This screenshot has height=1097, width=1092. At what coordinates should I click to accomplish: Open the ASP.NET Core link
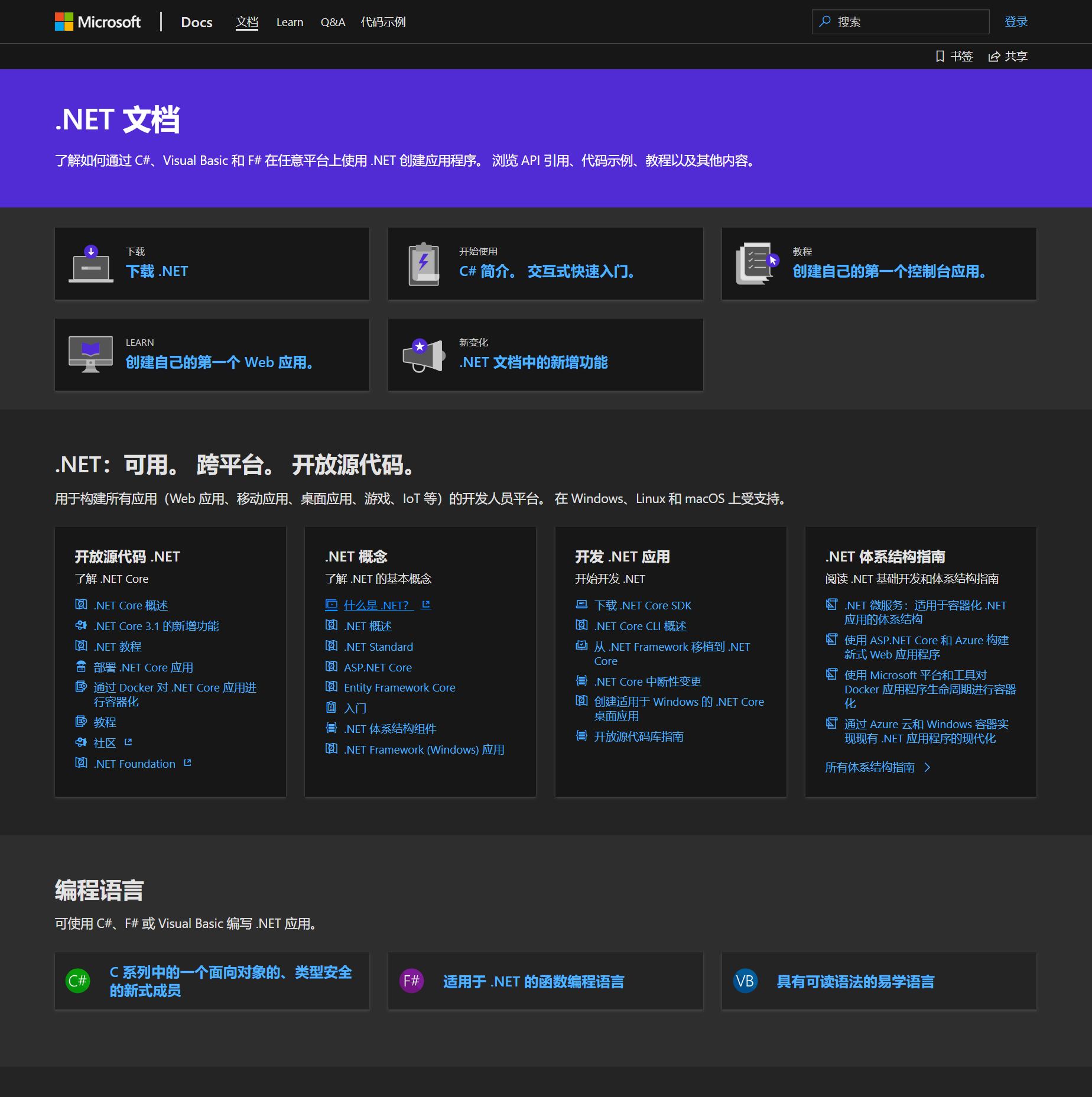378,667
